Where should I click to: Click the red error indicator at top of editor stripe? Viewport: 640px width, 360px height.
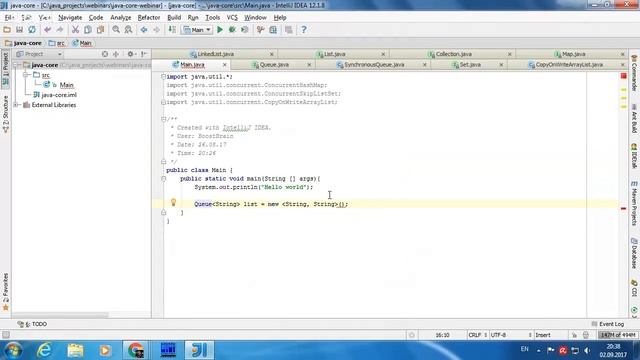pos(623,76)
